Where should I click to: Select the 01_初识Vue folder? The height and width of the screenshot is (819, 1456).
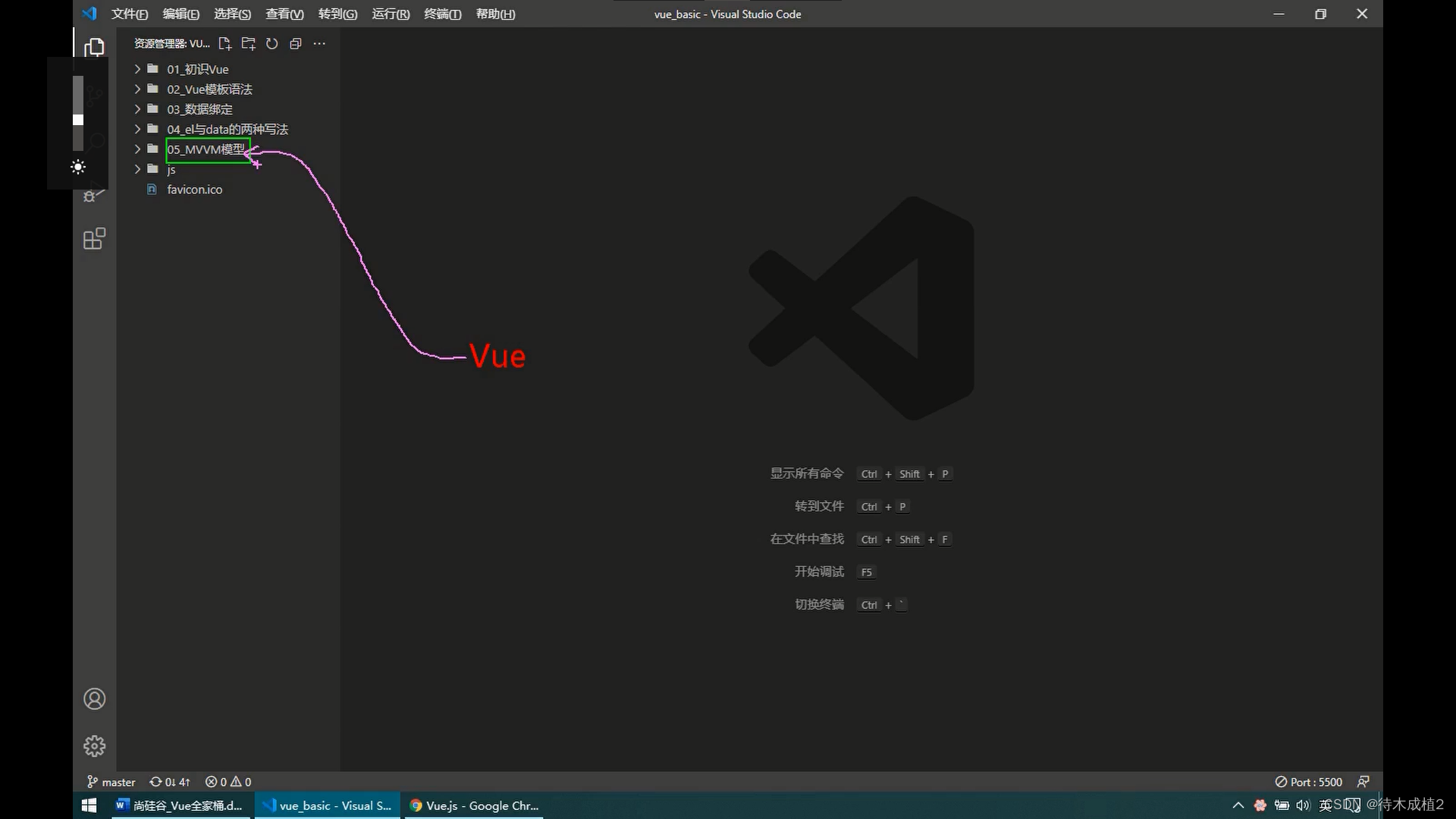198,69
